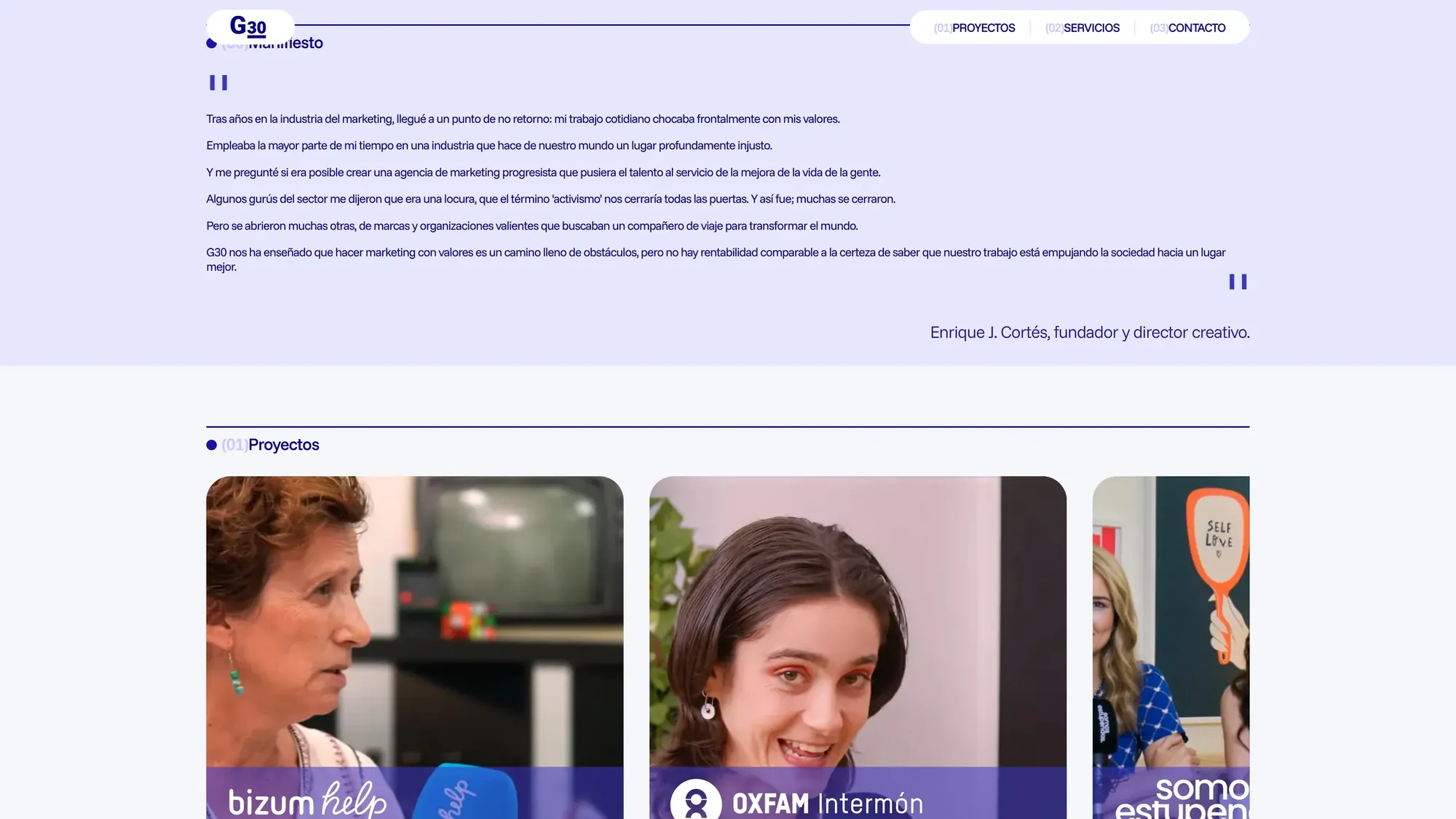1456x819 pixels.
Task: Click paragraph starting 'Algunos gurús del sector'
Action: coord(550,199)
